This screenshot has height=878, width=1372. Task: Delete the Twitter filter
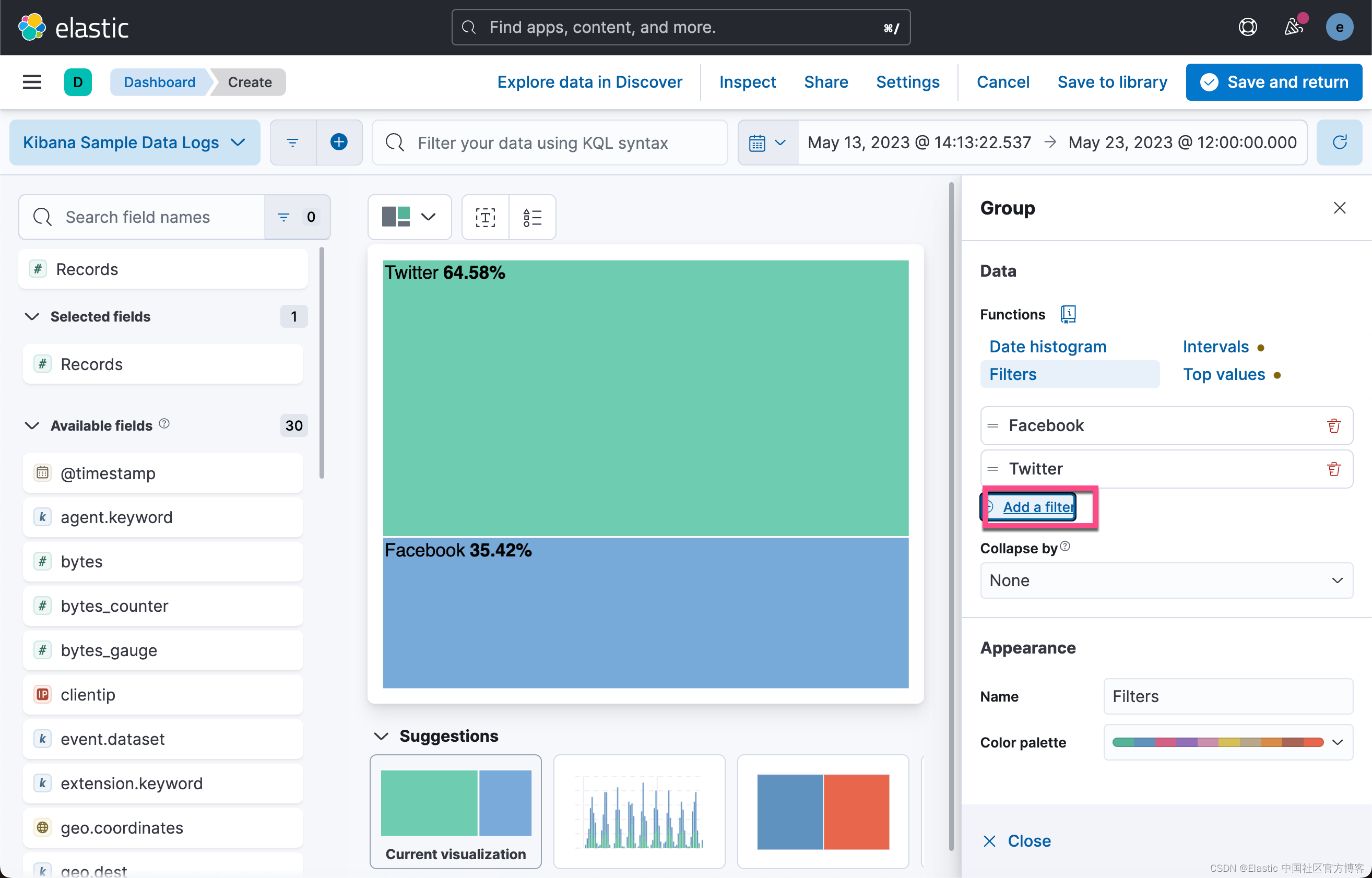[x=1333, y=469]
